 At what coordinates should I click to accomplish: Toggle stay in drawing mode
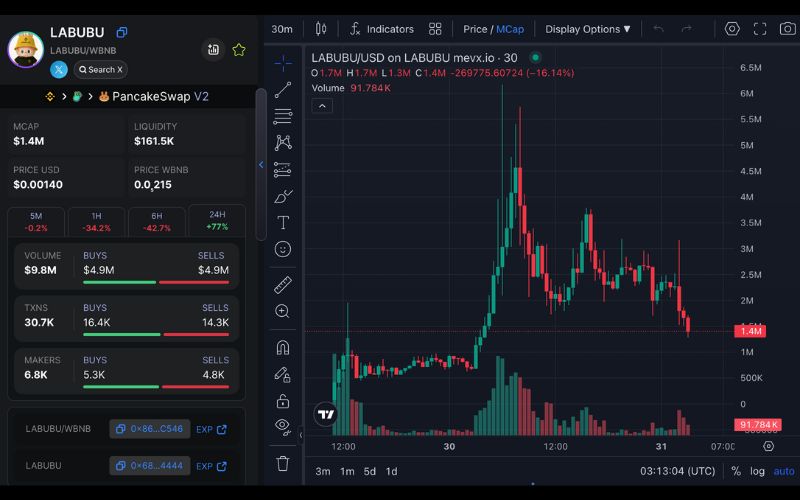[x=283, y=374]
